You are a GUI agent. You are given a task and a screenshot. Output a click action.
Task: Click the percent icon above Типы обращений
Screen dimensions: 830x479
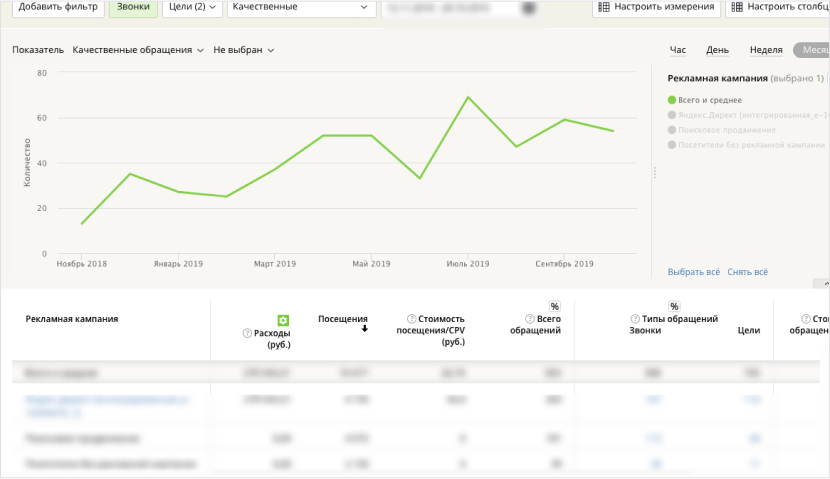click(674, 306)
